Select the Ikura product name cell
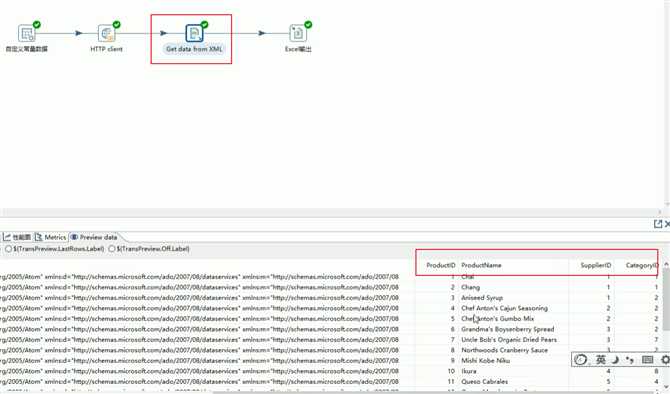 tap(469, 371)
